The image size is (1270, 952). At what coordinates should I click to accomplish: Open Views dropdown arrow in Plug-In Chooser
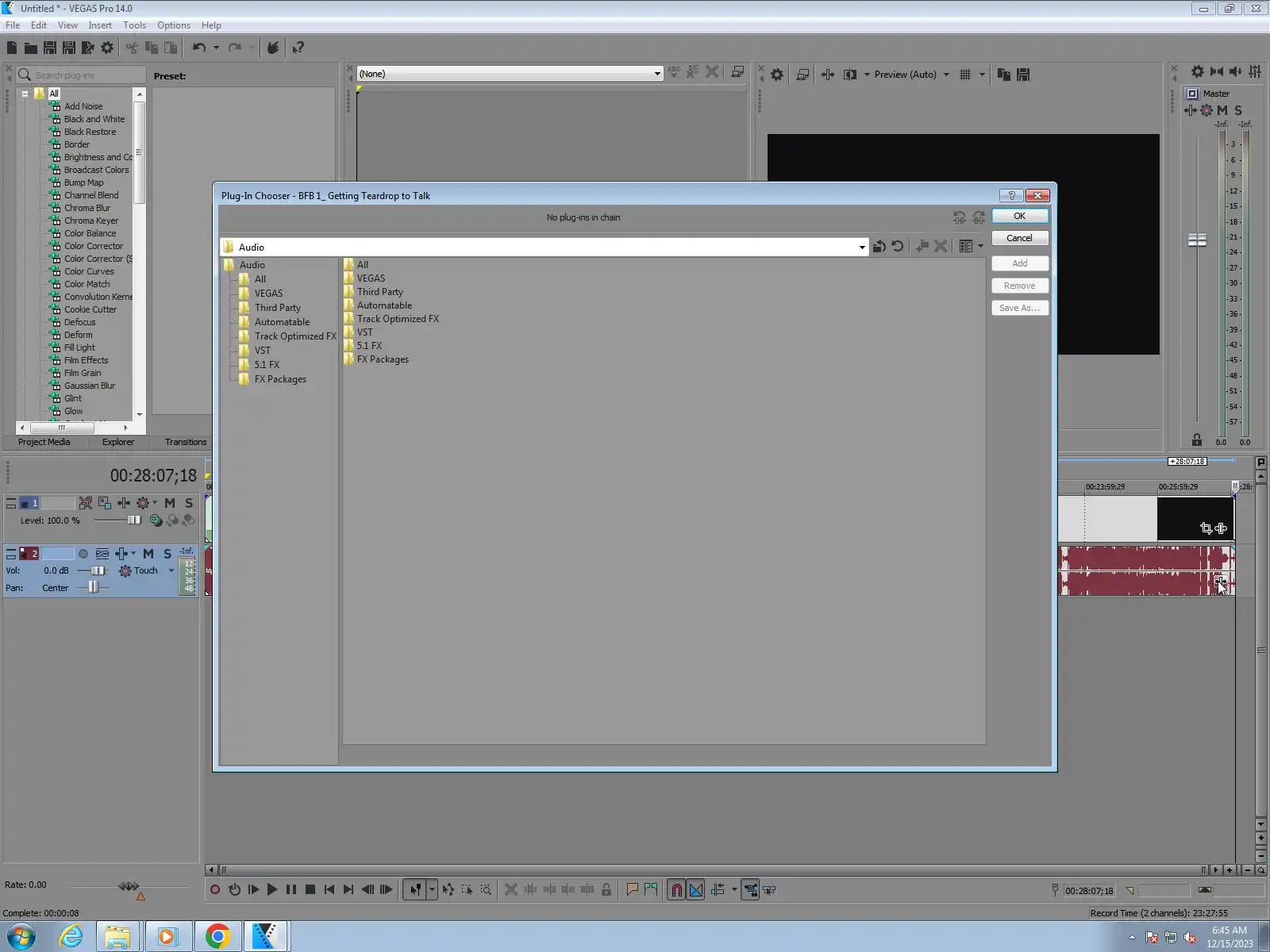(980, 247)
